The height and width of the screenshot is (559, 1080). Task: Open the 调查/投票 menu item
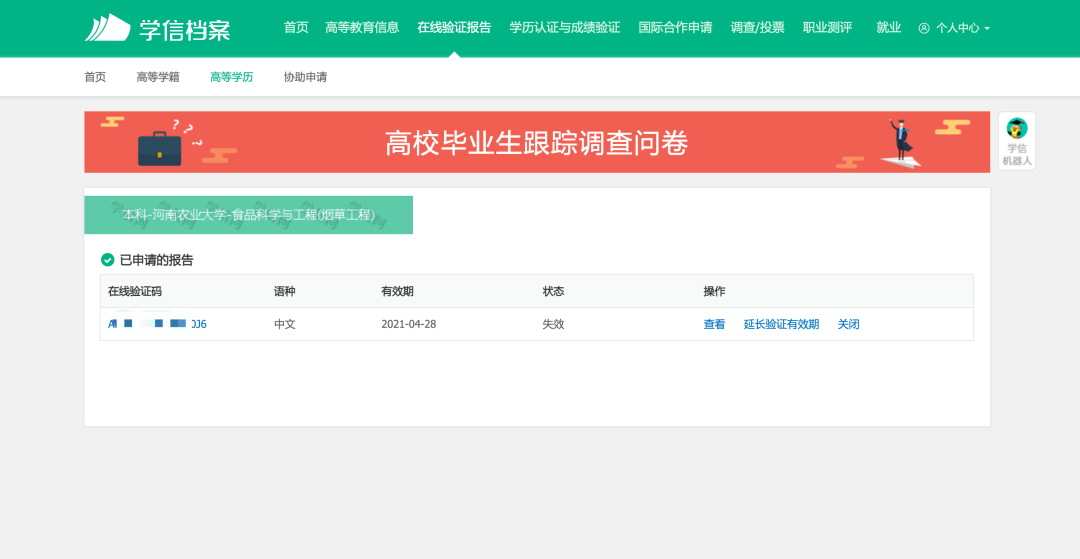[x=757, y=28]
